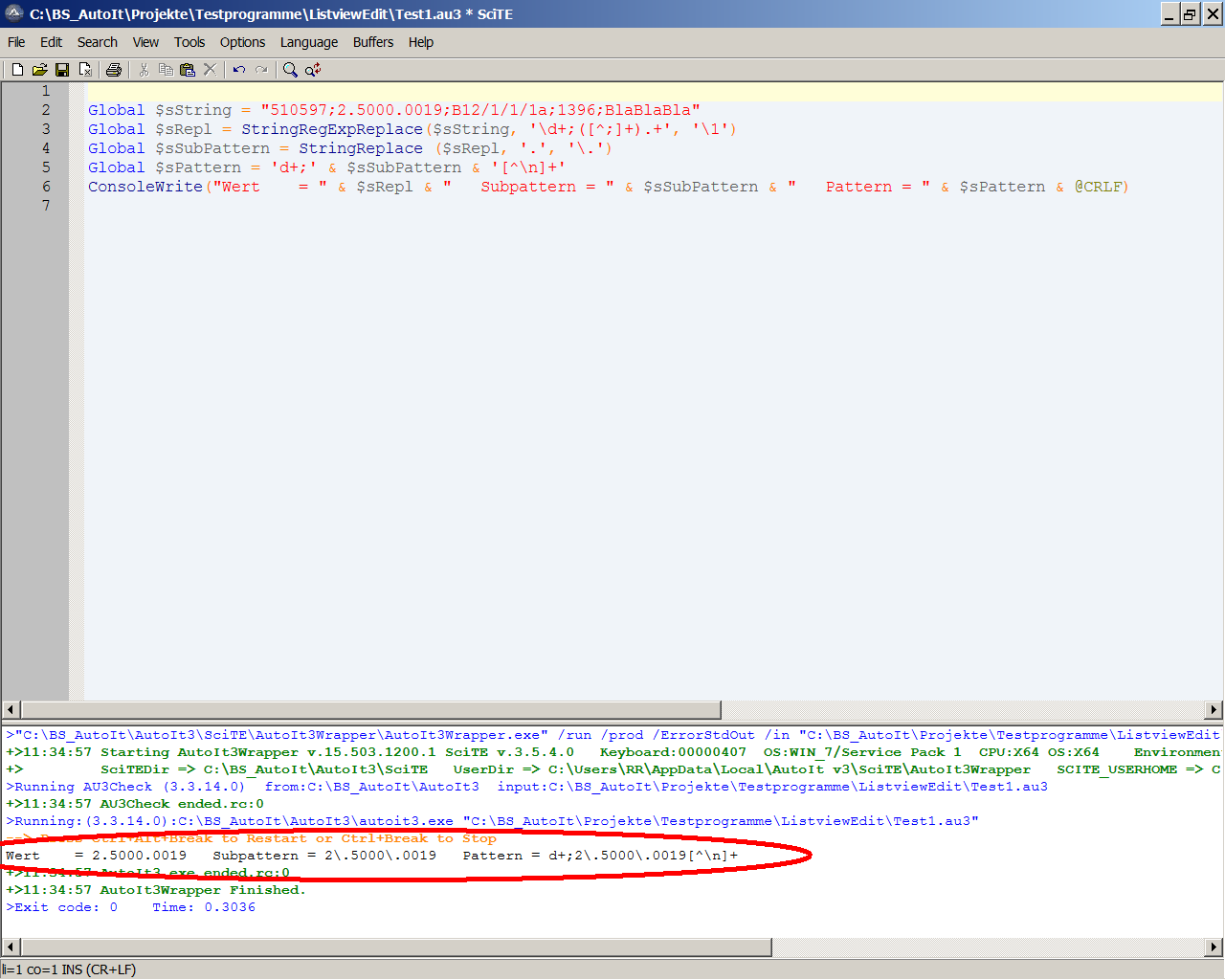Image resolution: width=1225 pixels, height=980 pixels.
Task: Click the Find and Replace toolbar icon
Action: tap(313, 70)
